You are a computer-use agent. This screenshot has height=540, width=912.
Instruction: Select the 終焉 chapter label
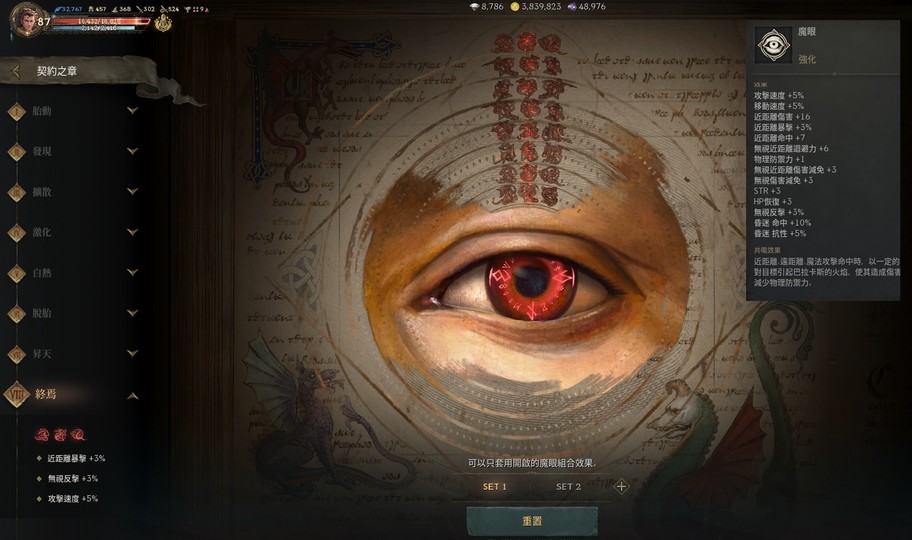point(45,394)
